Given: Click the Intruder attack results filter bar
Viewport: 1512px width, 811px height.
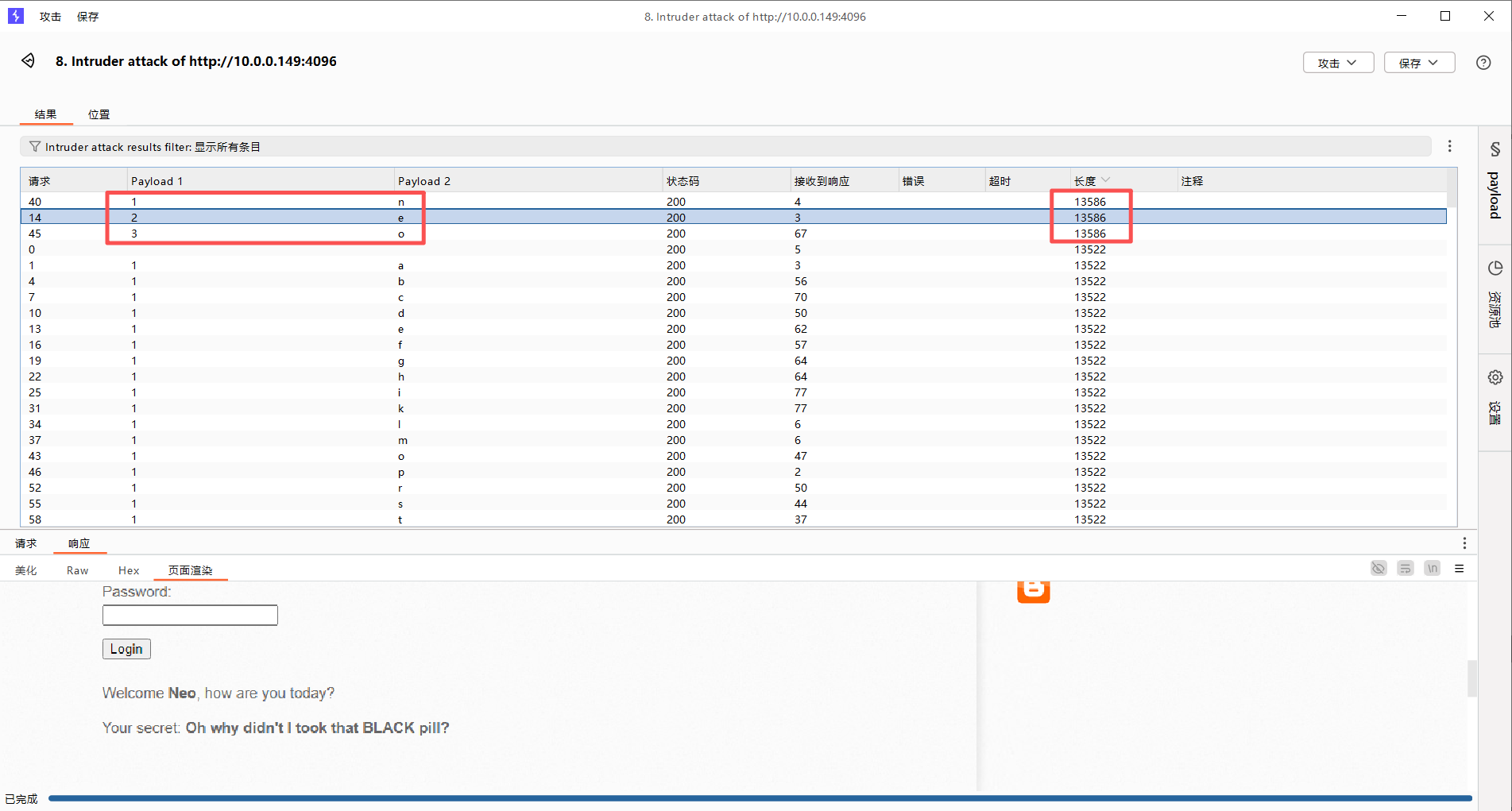Looking at the screenshot, I should click(725, 147).
